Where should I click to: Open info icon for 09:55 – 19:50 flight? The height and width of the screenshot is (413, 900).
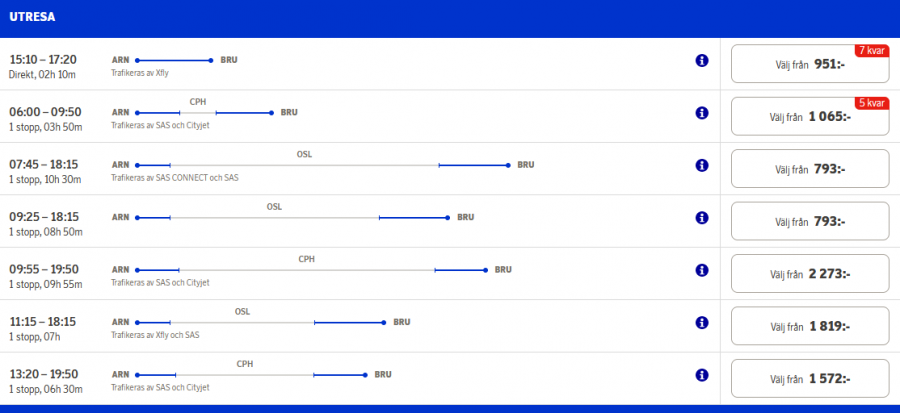[x=702, y=270]
